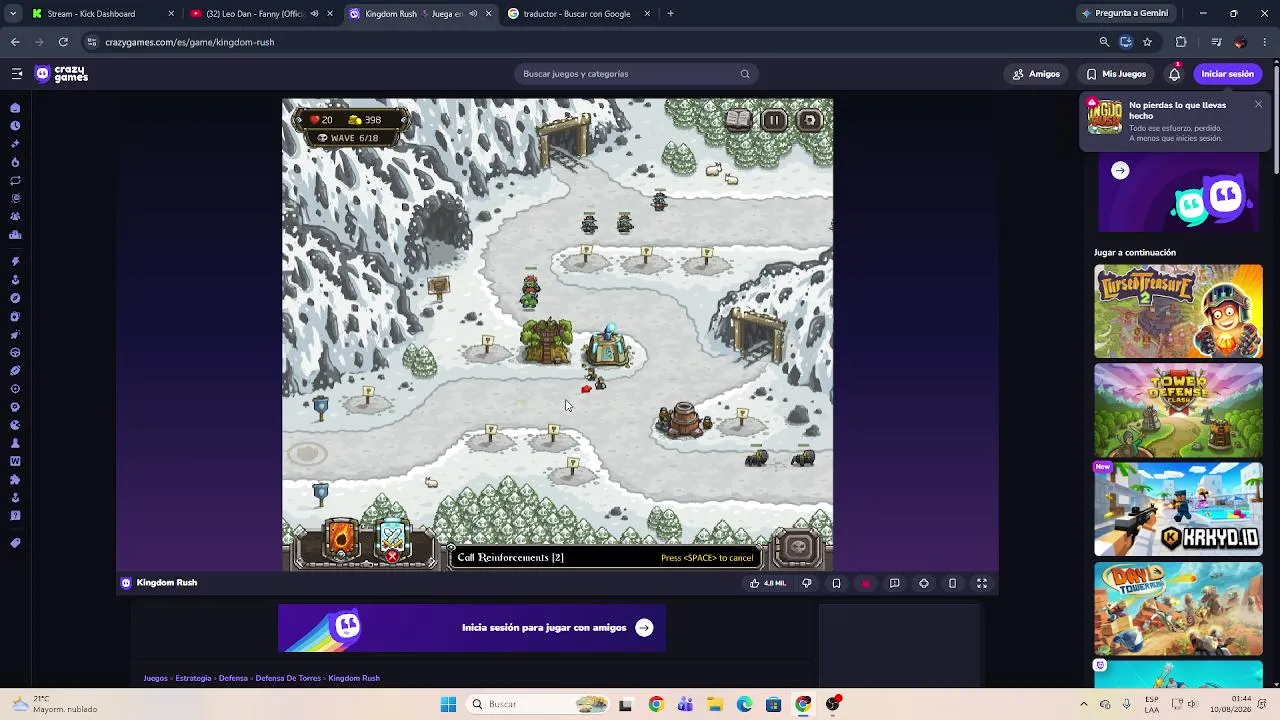This screenshot has height=720, width=1280.
Task: Open the notifications bell
Action: pyautogui.click(x=1175, y=74)
